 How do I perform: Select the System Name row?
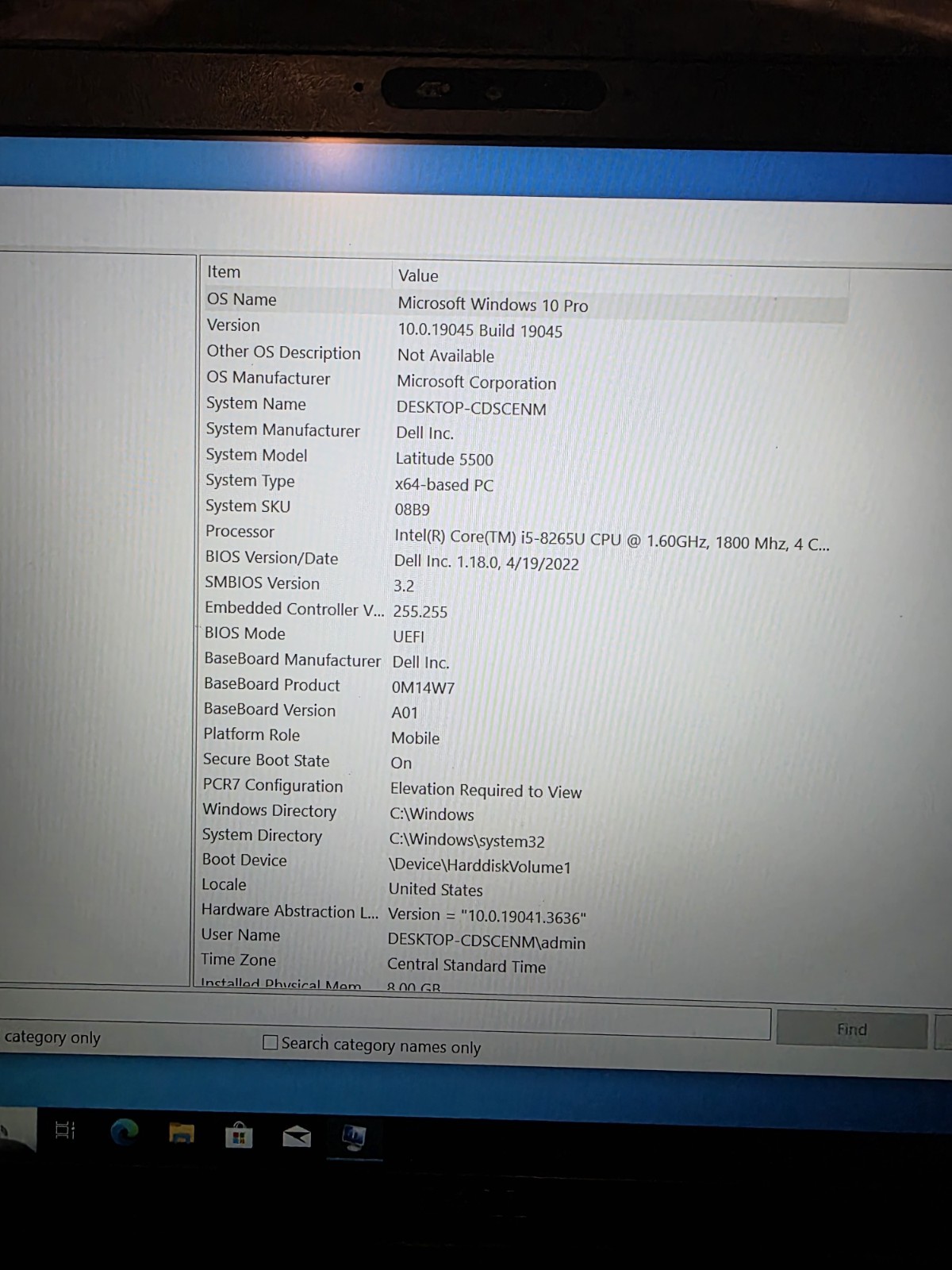525,406
